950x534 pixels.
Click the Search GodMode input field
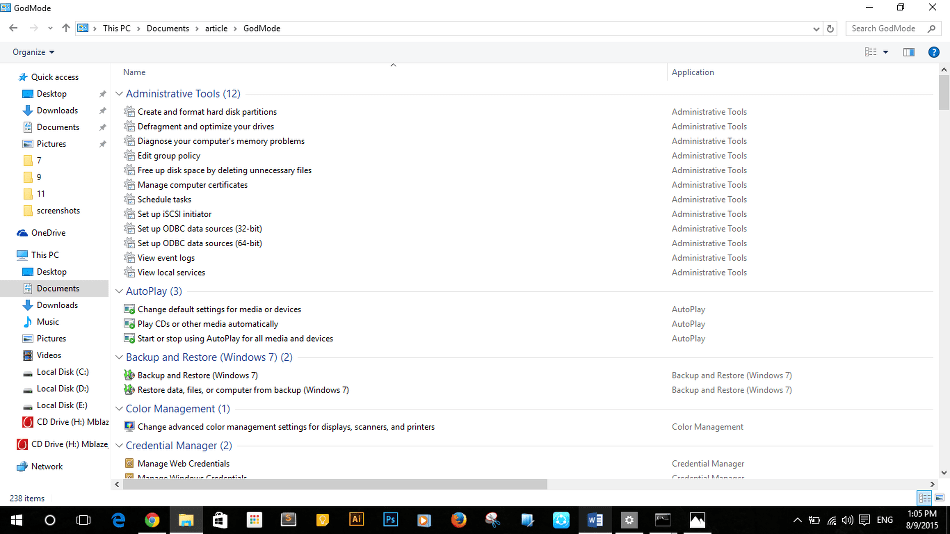[888, 28]
